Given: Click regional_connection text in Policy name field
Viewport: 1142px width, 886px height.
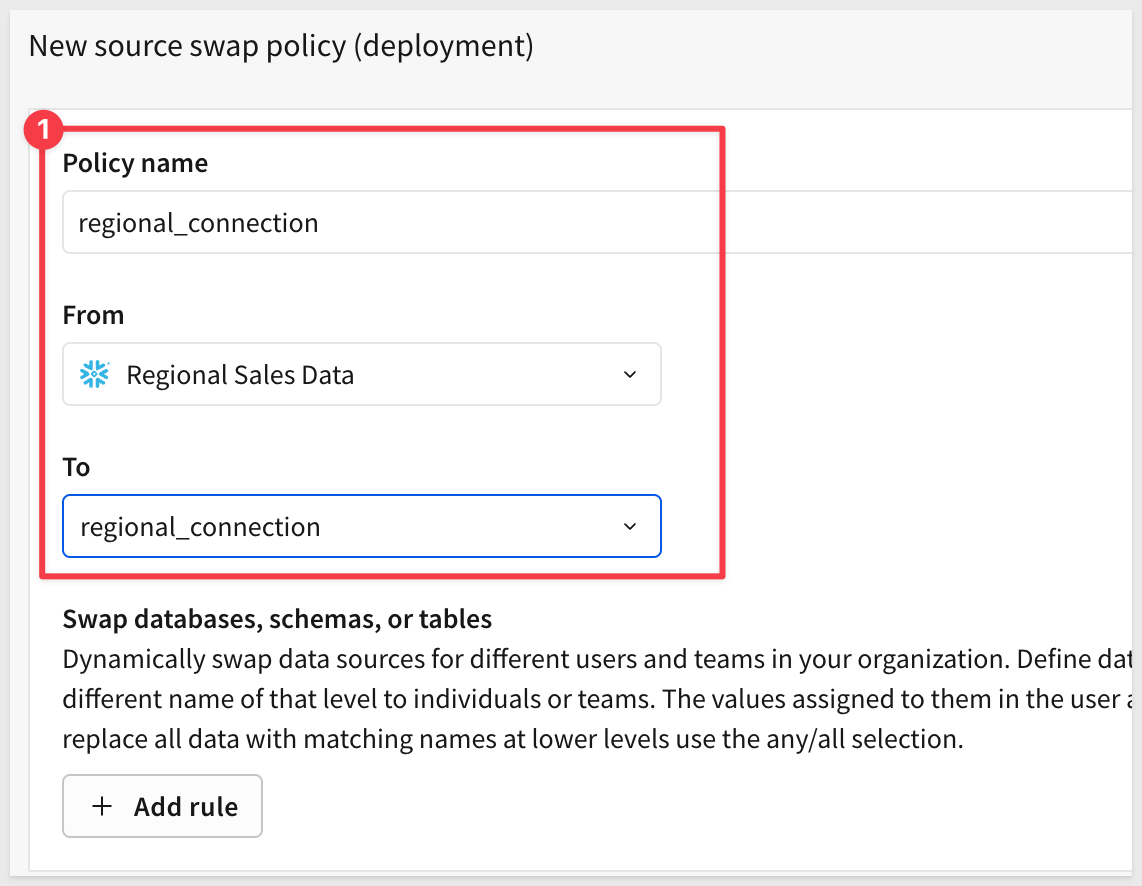Looking at the screenshot, I should (x=198, y=223).
